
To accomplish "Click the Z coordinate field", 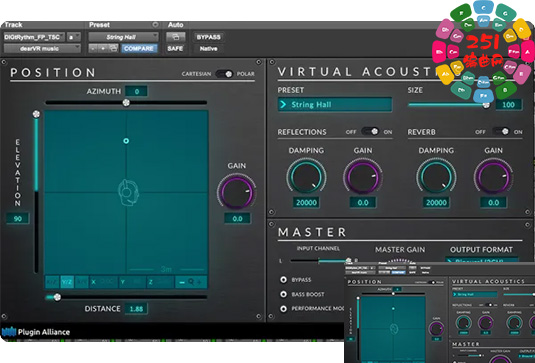I will pyautogui.click(x=160, y=282).
